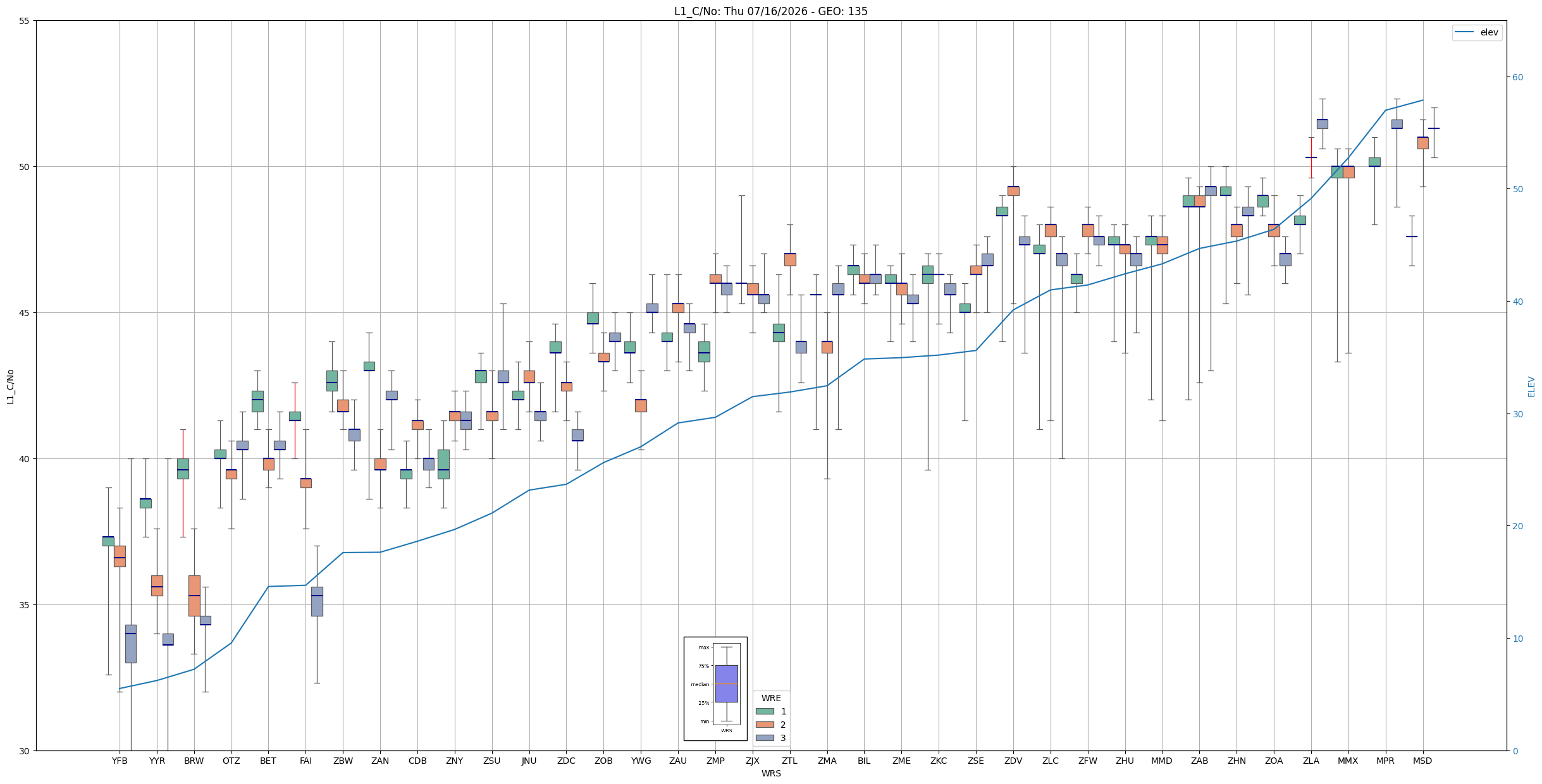
Task: Click the WRS x-axis title
Action: [x=771, y=773]
